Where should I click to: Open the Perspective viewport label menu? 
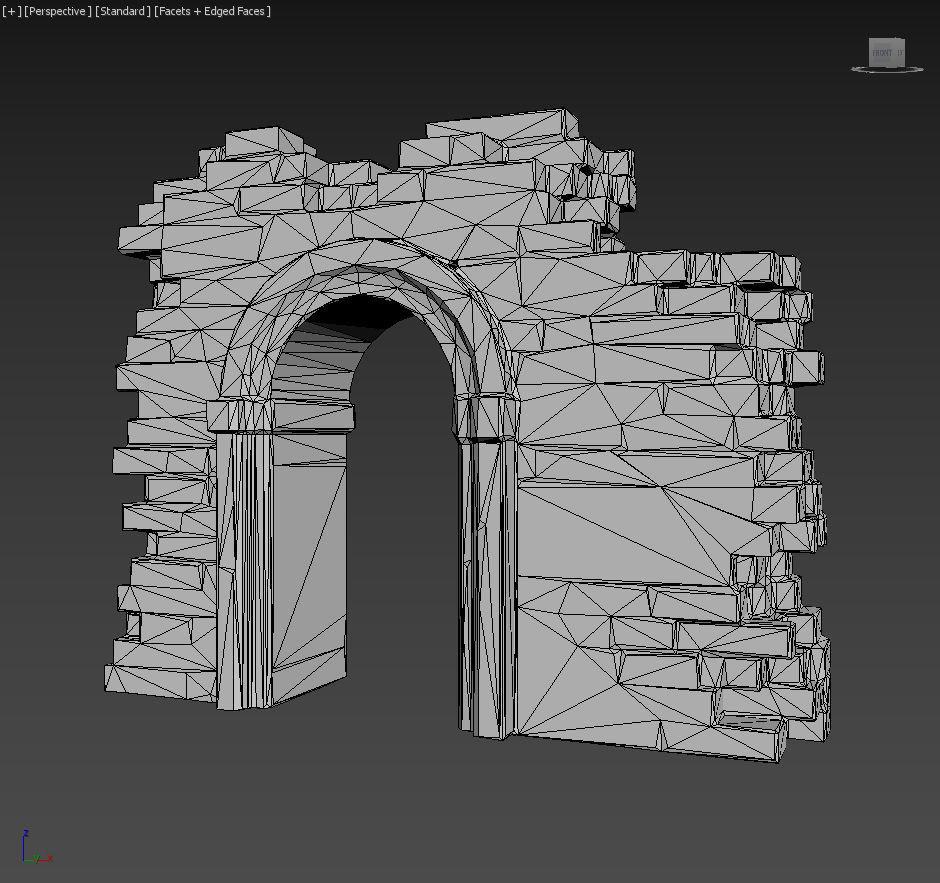(58, 11)
